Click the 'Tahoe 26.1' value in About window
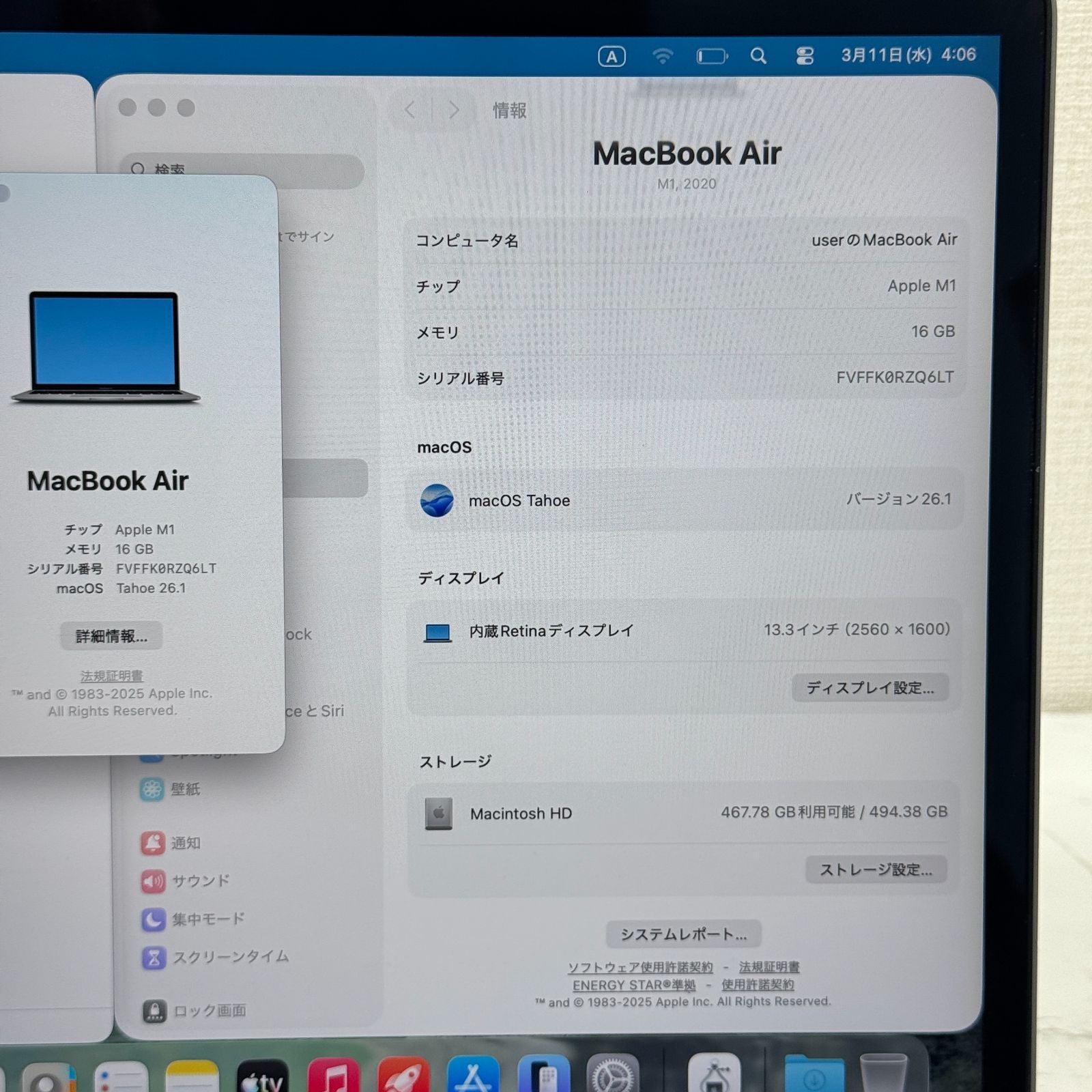 [151, 588]
